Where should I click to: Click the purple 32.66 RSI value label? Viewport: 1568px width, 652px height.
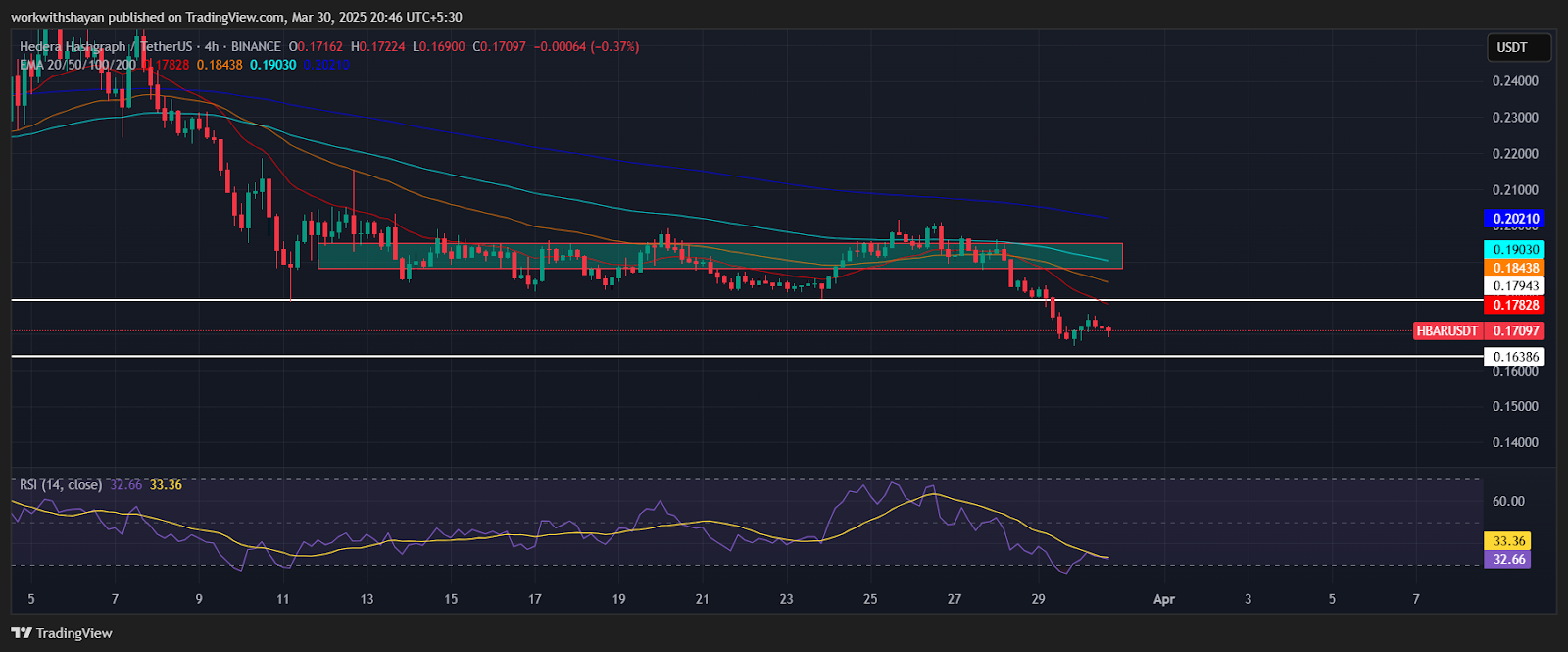[1508, 560]
